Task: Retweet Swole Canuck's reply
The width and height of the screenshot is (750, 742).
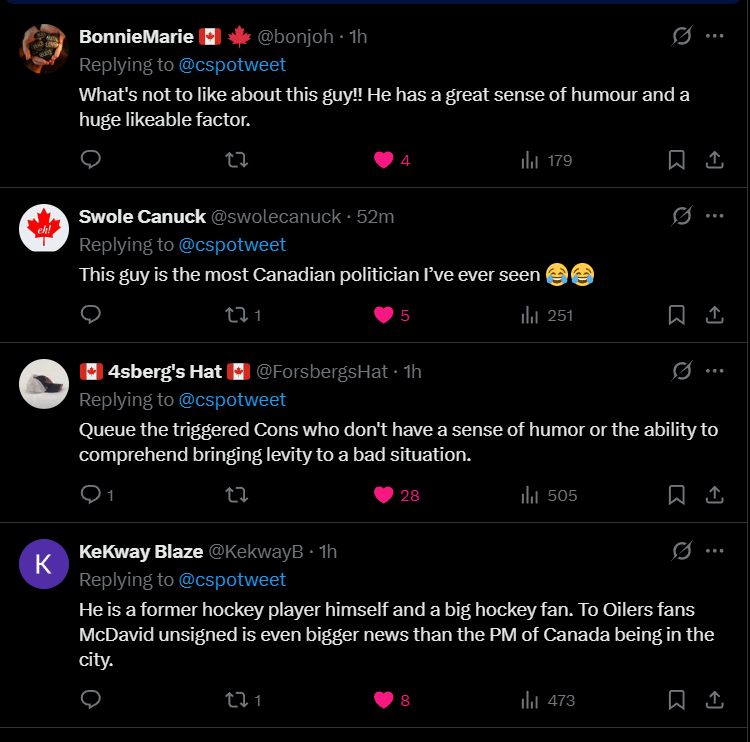Action: (x=237, y=315)
